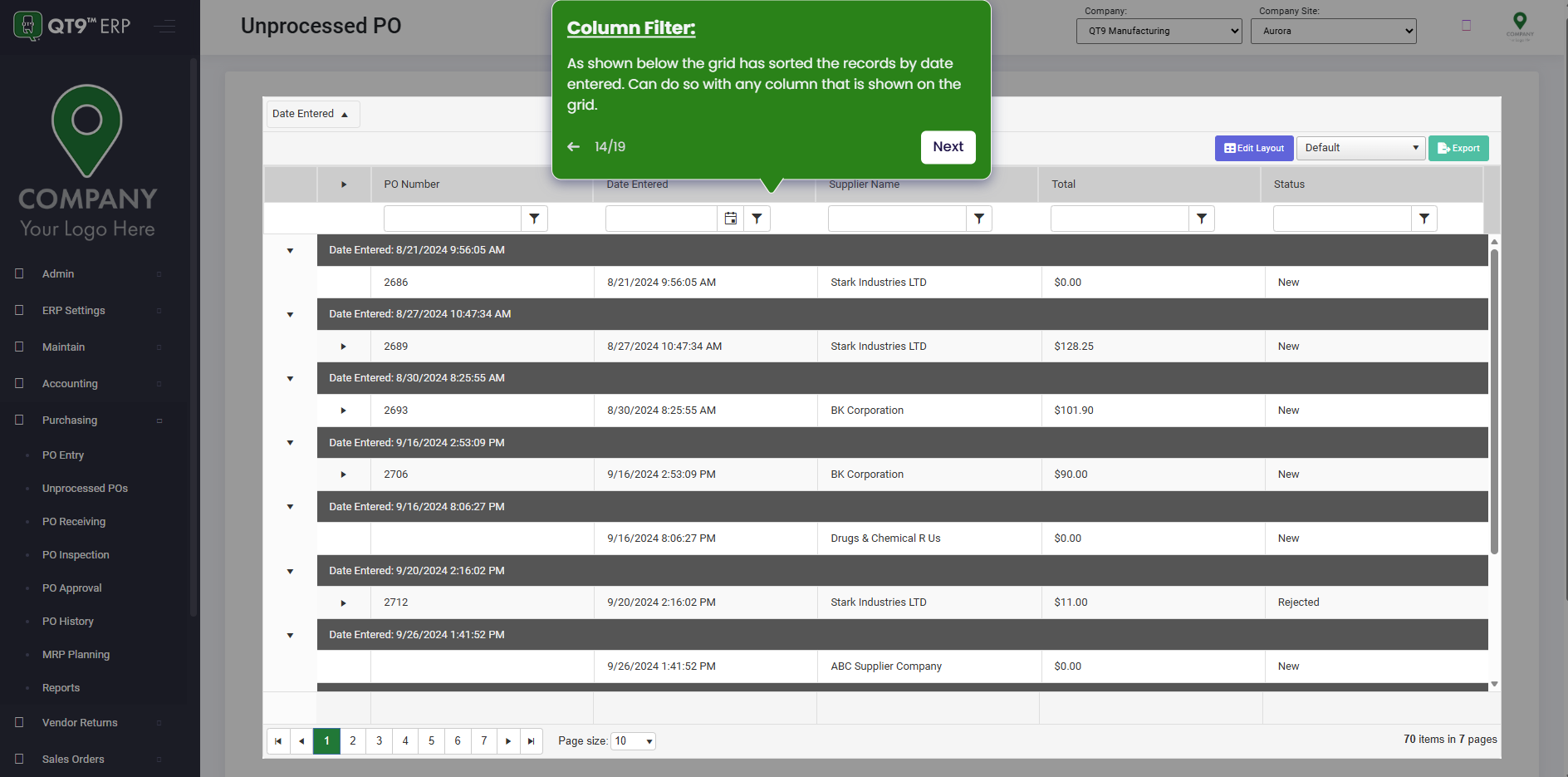Open the PO Entry menu item
The image size is (1568, 777).
(63, 455)
